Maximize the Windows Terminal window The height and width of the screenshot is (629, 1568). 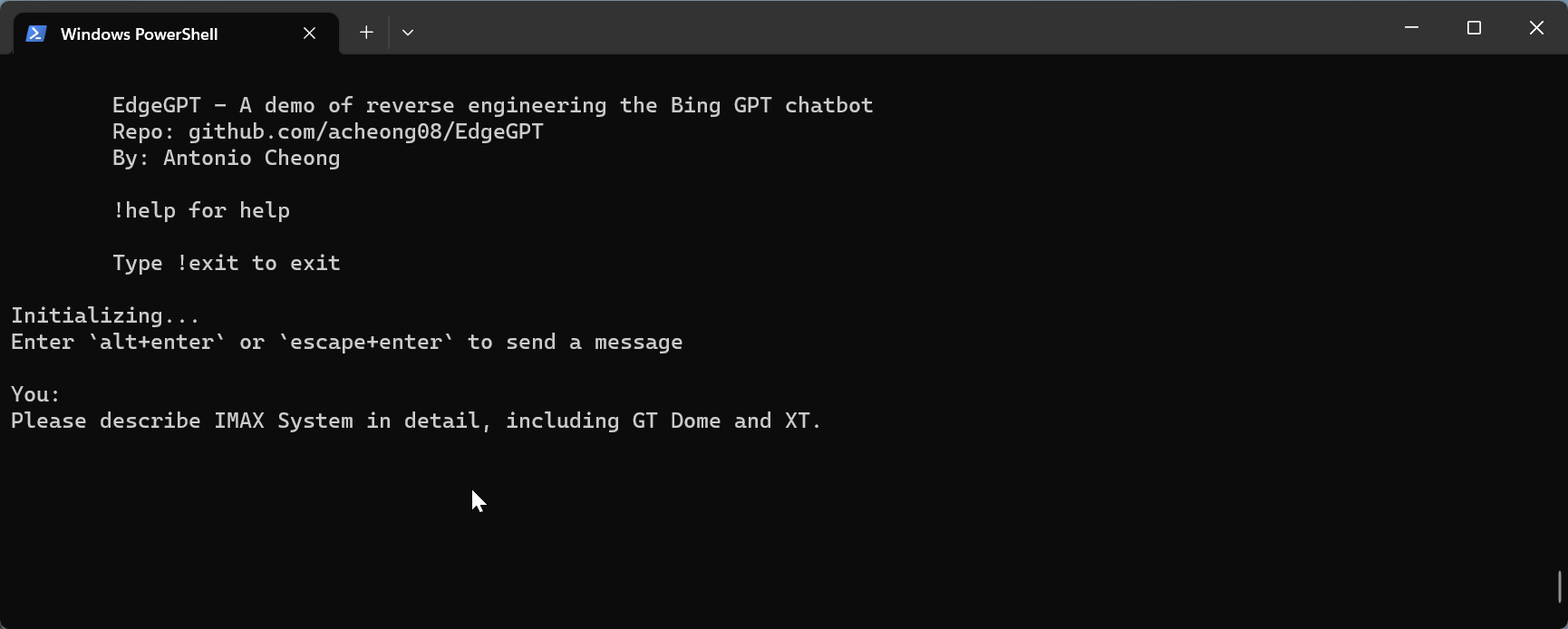(x=1474, y=27)
